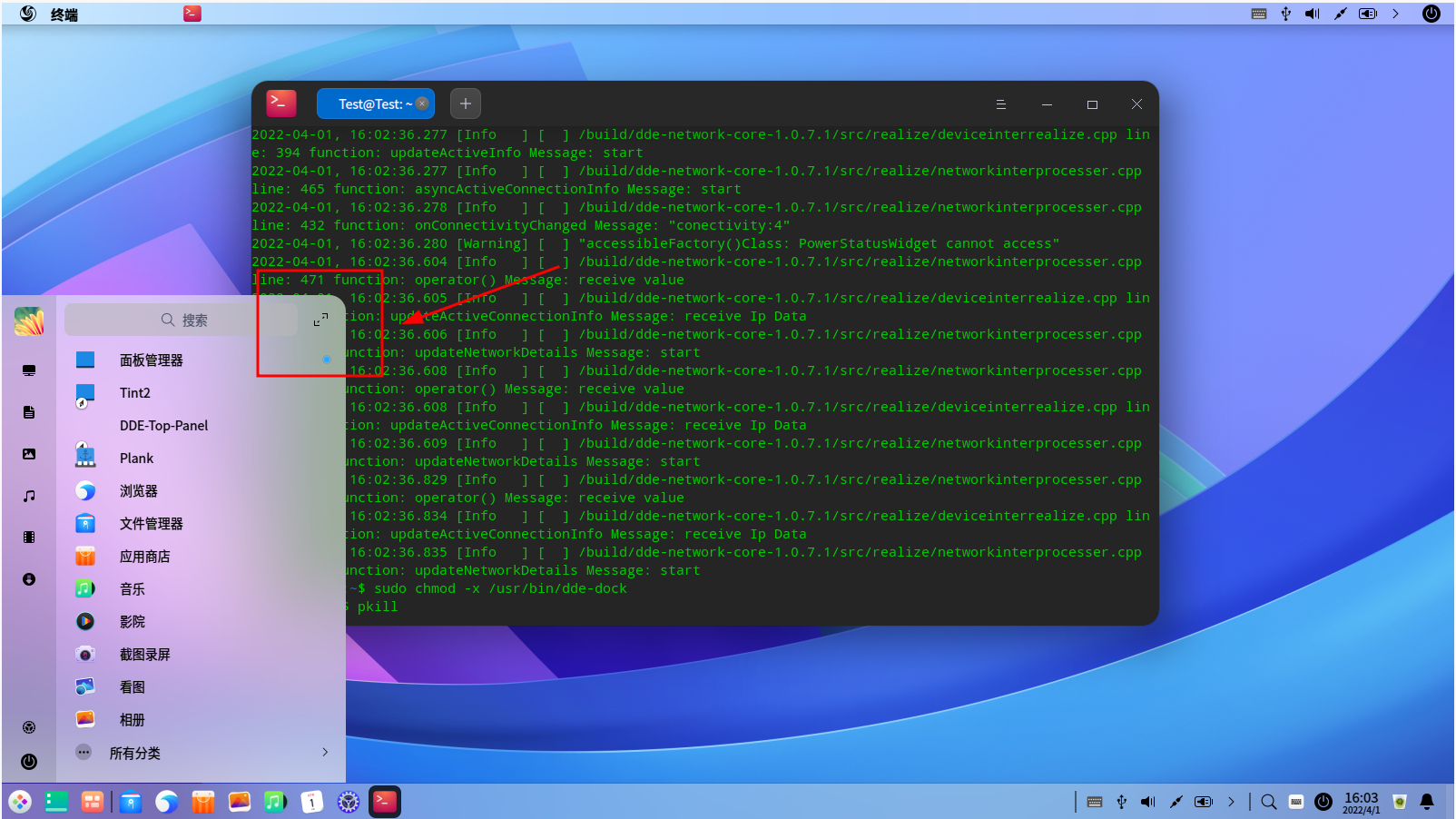The width and height of the screenshot is (1456, 819).
Task: Click the launcher icon in bottom dock
Action: (x=20, y=802)
